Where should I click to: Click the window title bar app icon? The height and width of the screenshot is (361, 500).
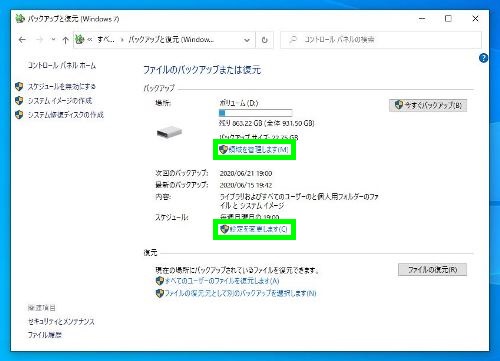pyautogui.click(x=20, y=19)
